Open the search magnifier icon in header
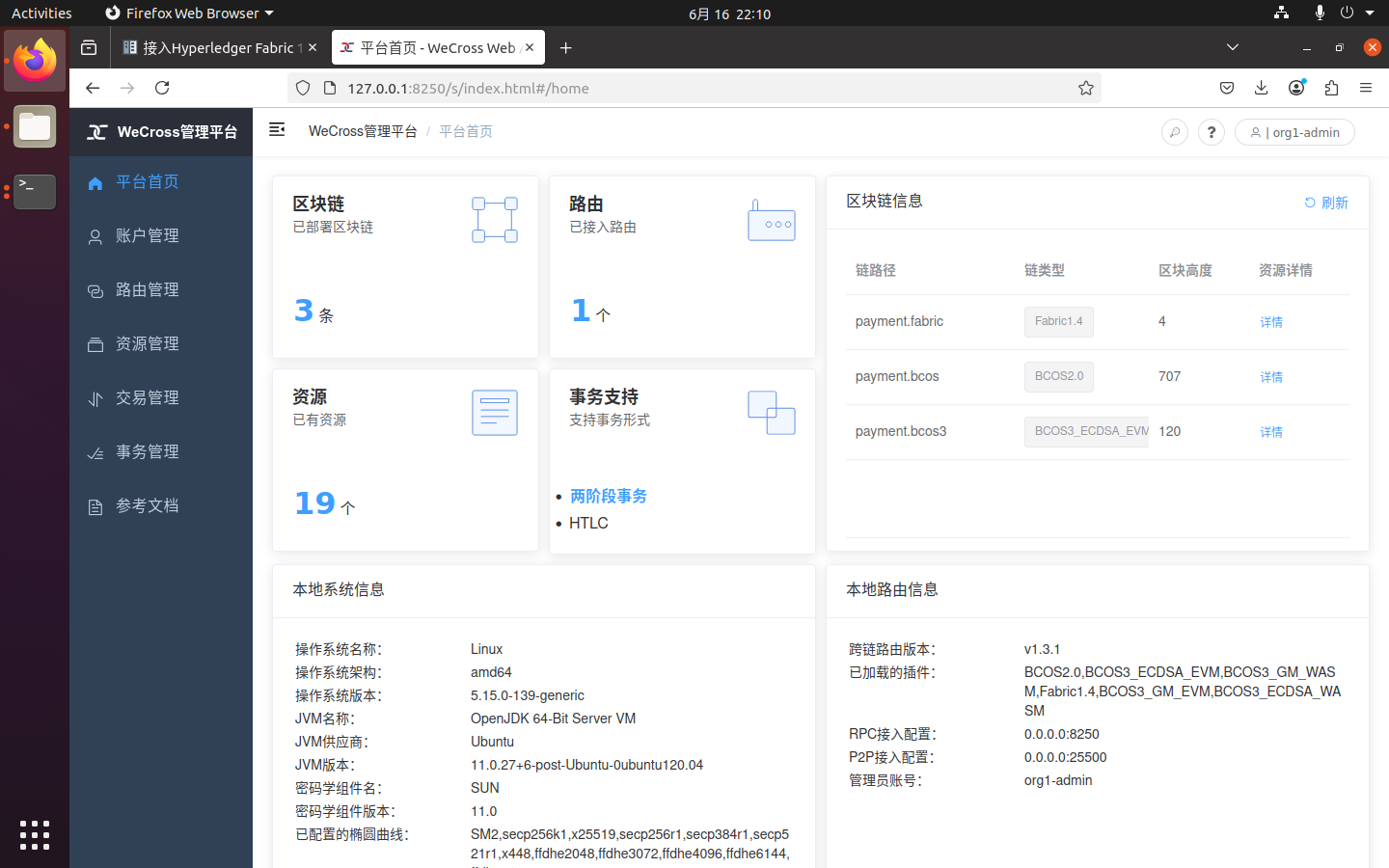1389x868 pixels. click(x=1175, y=132)
